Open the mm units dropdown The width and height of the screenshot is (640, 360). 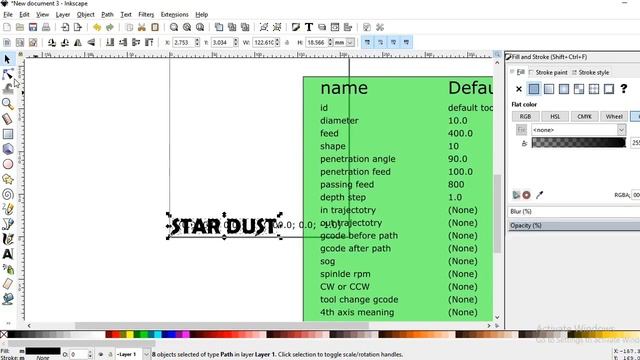point(350,42)
